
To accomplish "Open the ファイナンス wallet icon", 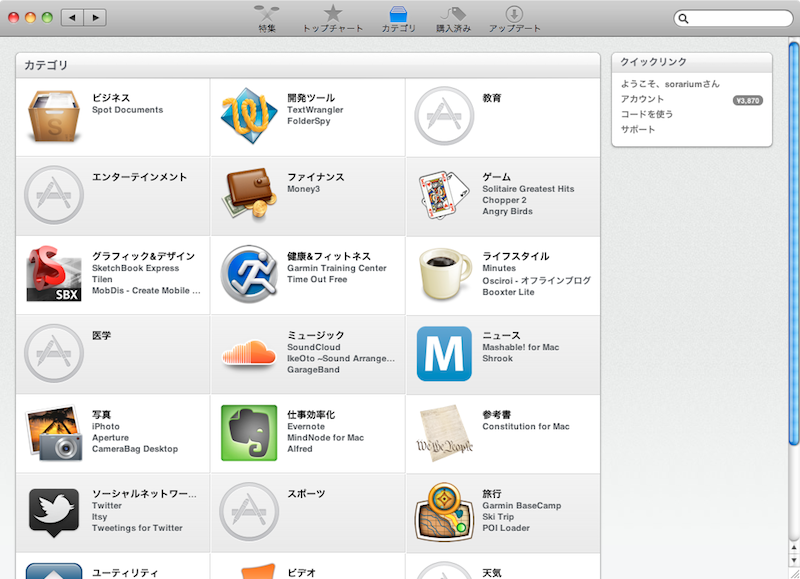I will click(249, 194).
